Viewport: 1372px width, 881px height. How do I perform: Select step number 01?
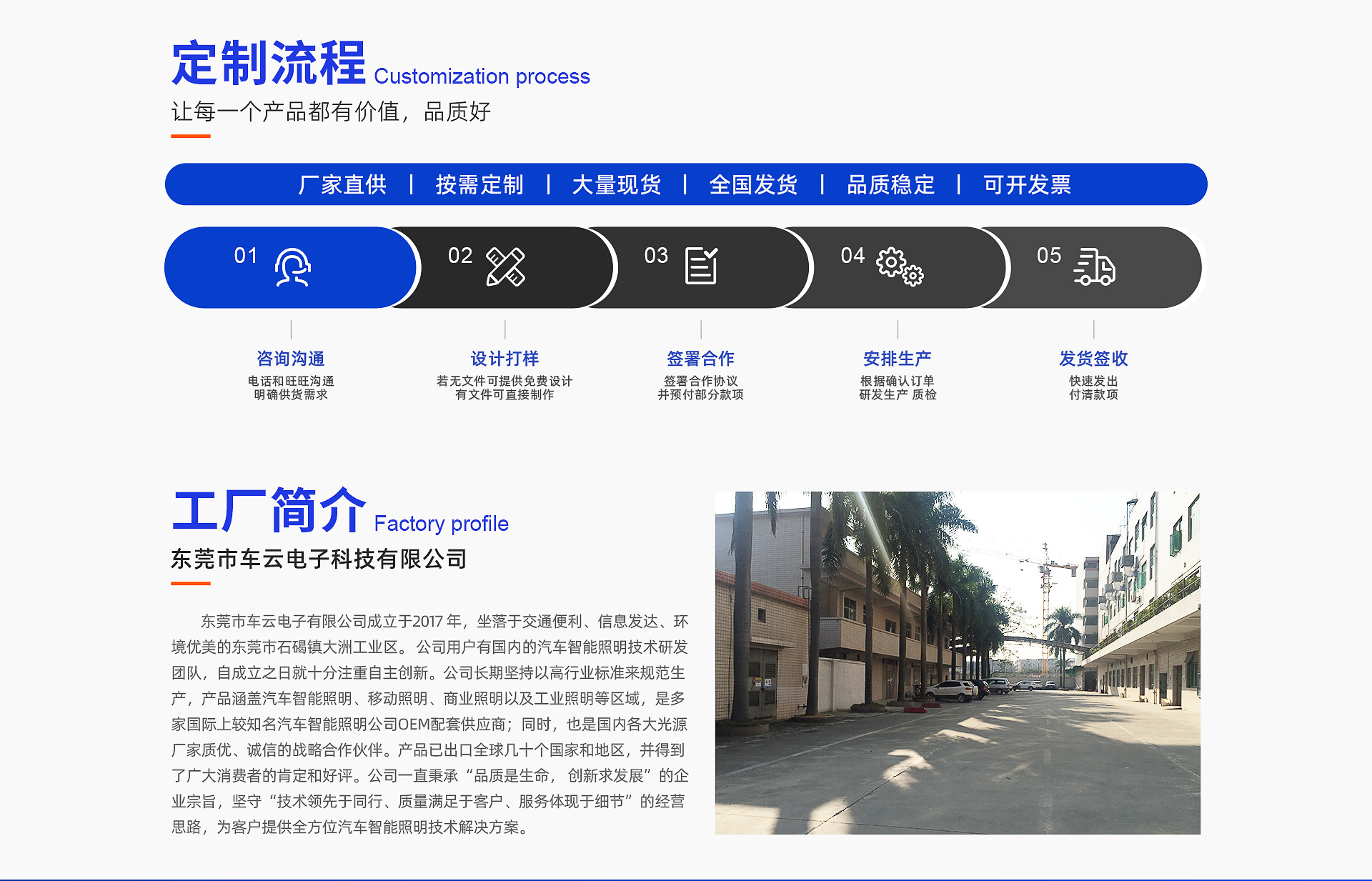point(245,256)
